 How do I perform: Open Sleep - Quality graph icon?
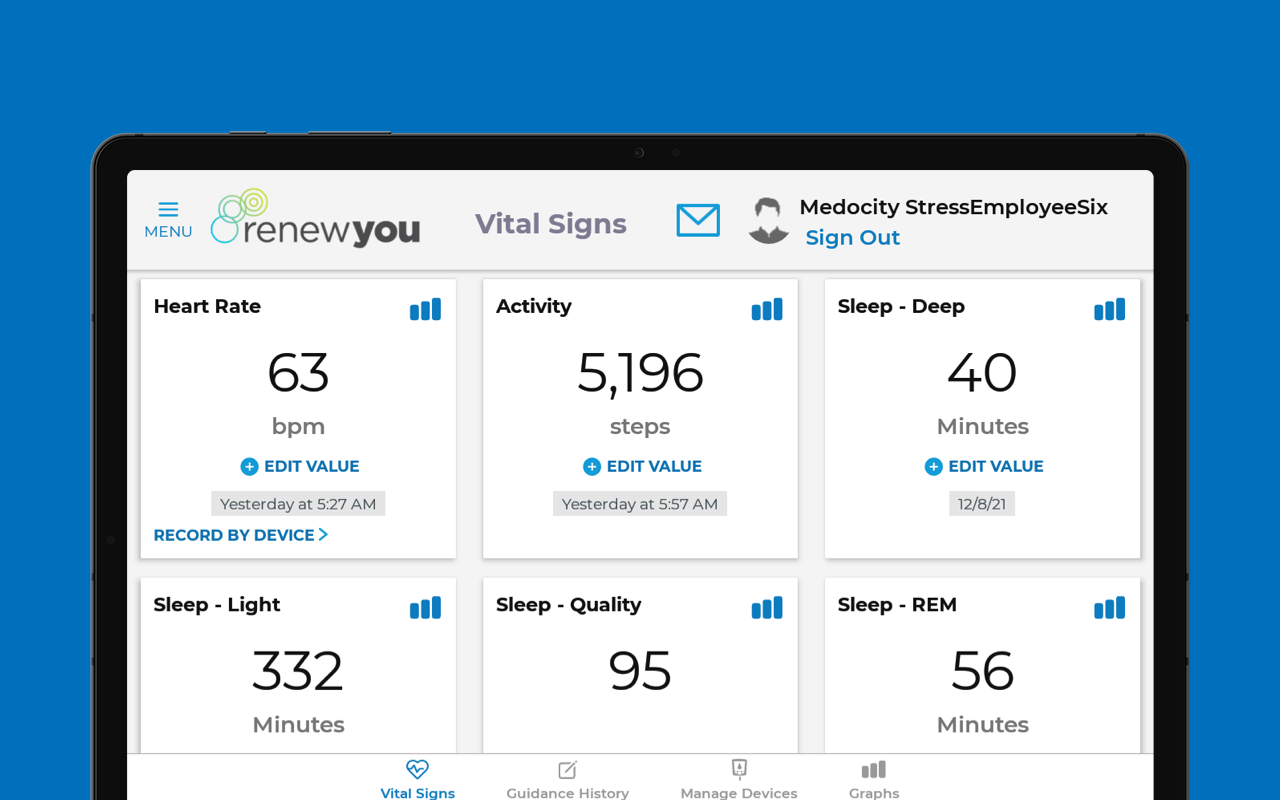767,608
